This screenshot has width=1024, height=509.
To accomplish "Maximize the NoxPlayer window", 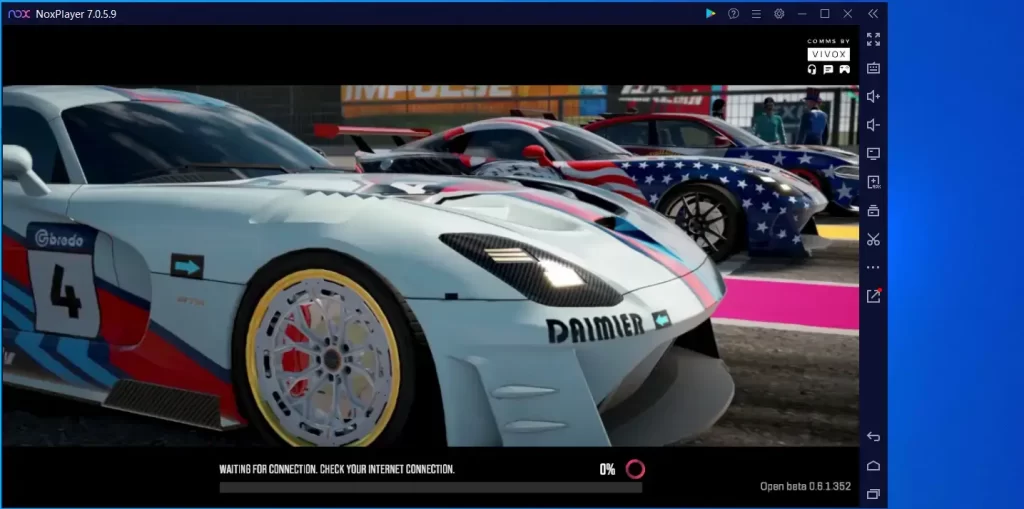I will point(825,14).
